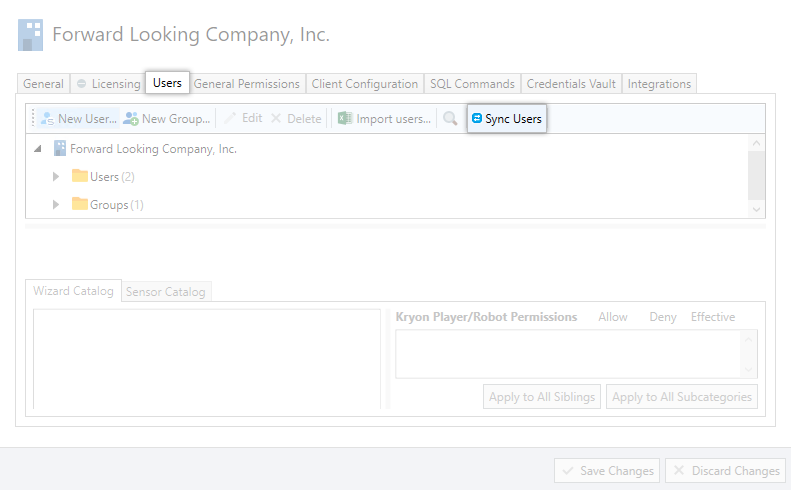
Task: Click the New Group toolbar icon
Action: (131, 119)
